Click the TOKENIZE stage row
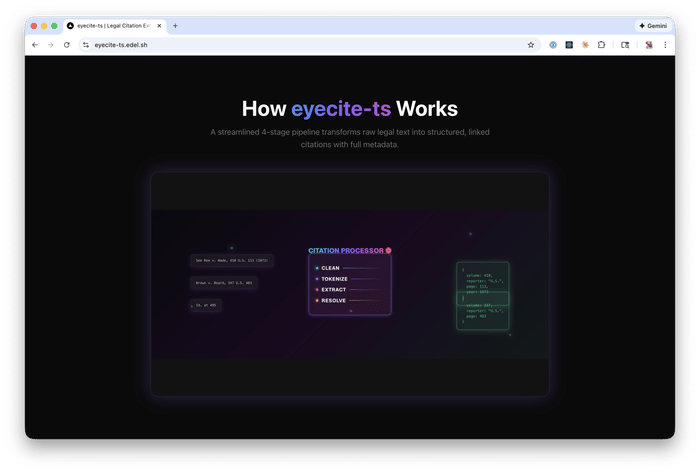The width and height of the screenshot is (700, 472). click(335, 279)
